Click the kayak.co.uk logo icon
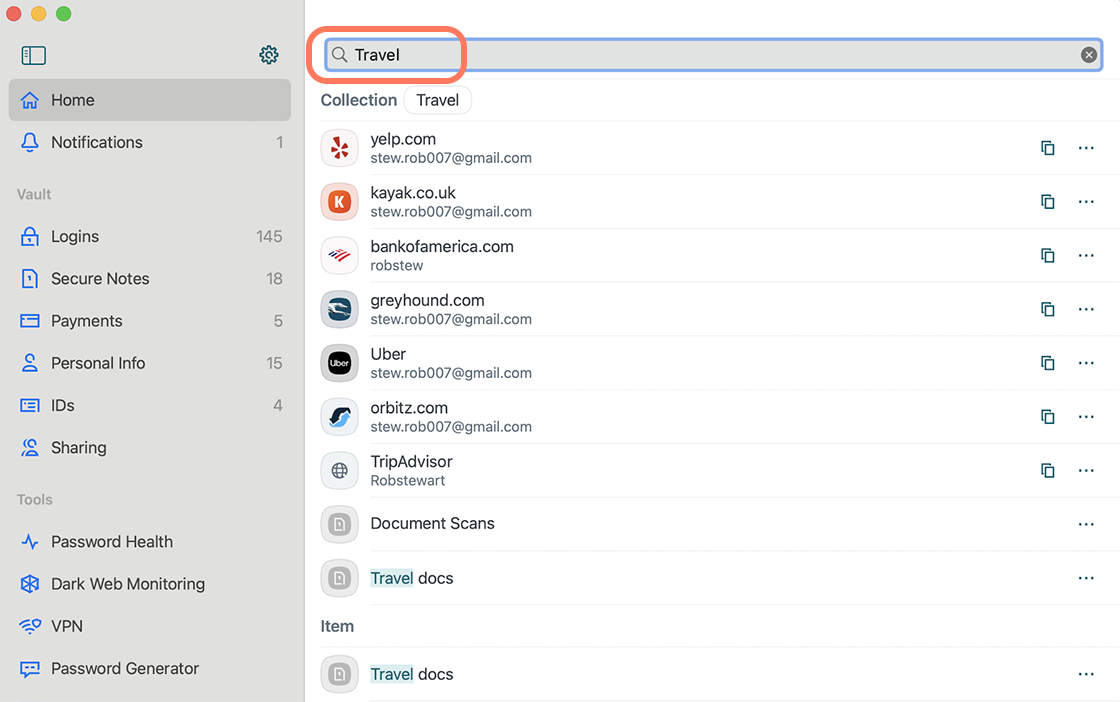The height and width of the screenshot is (702, 1120). coord(339,201)
